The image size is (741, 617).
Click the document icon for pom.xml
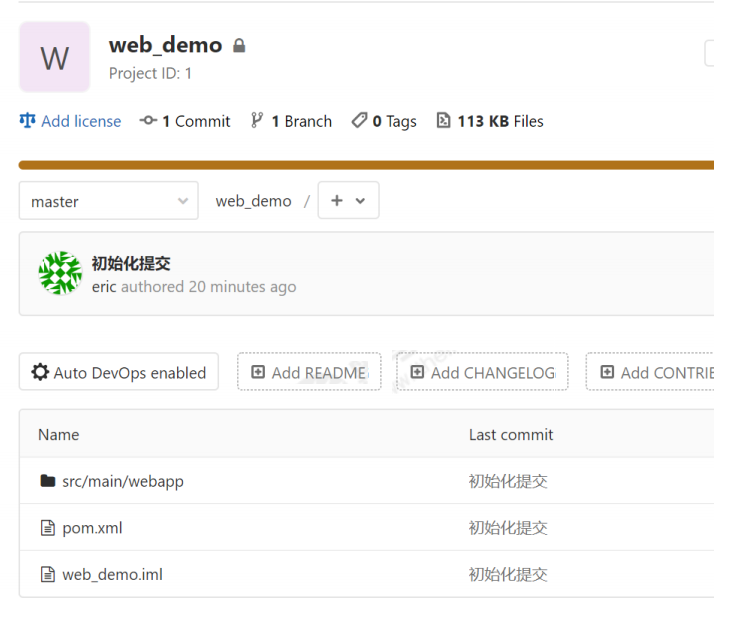coord(48,527)
